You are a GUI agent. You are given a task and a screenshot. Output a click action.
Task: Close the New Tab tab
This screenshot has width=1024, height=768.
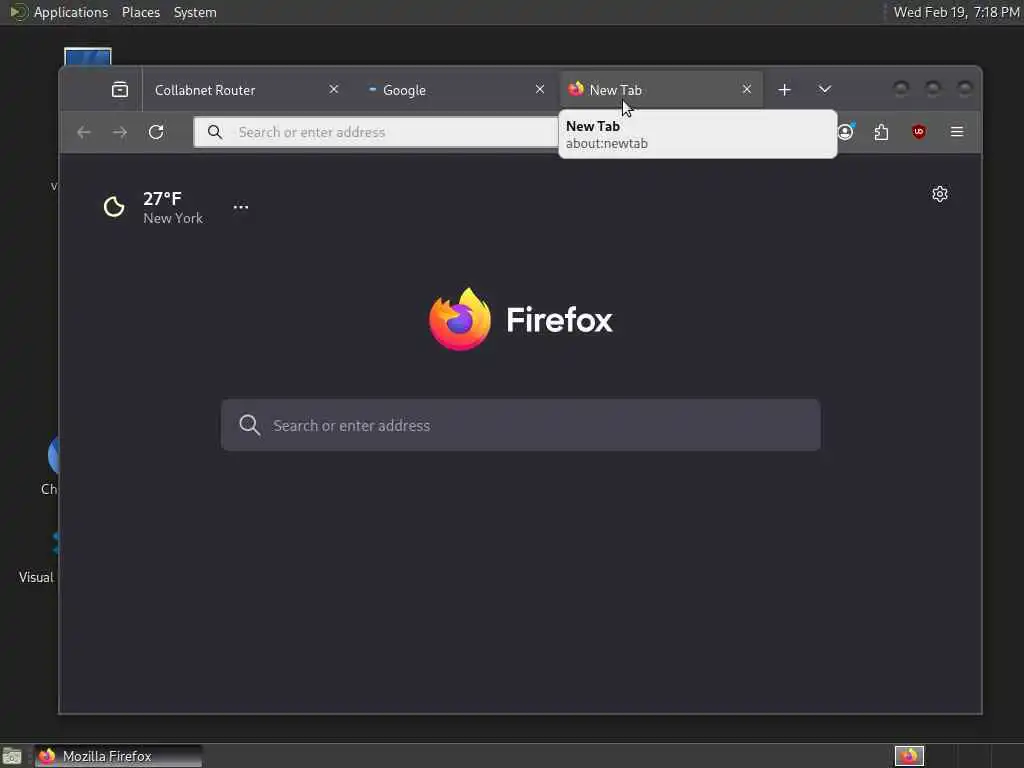(x=747, y=89)
